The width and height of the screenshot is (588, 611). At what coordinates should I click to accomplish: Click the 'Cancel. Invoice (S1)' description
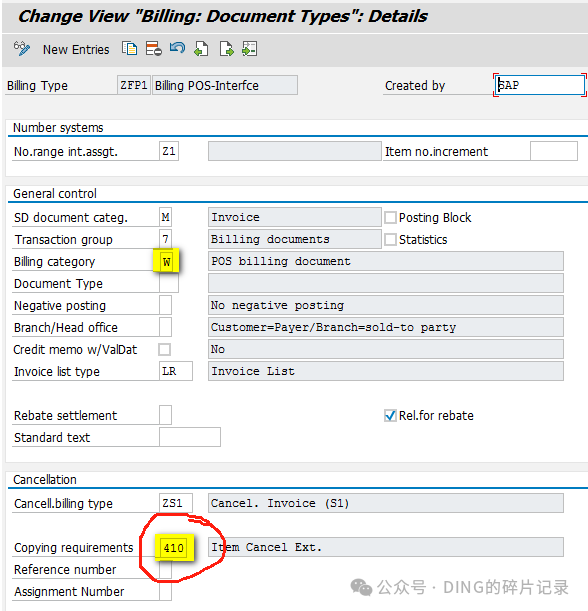386,503
